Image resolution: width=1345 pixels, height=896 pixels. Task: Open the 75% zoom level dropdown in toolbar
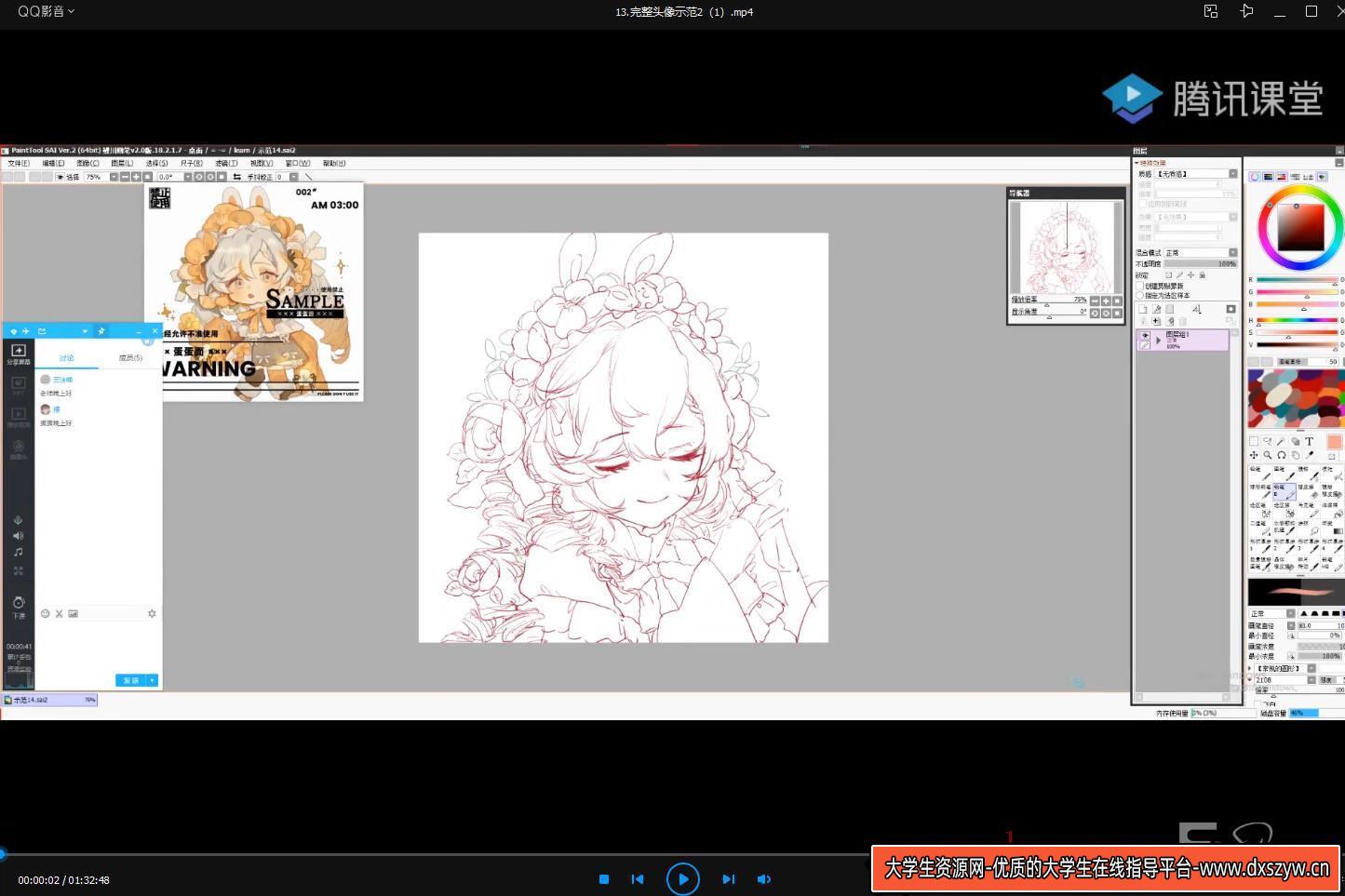pos(114,177)
